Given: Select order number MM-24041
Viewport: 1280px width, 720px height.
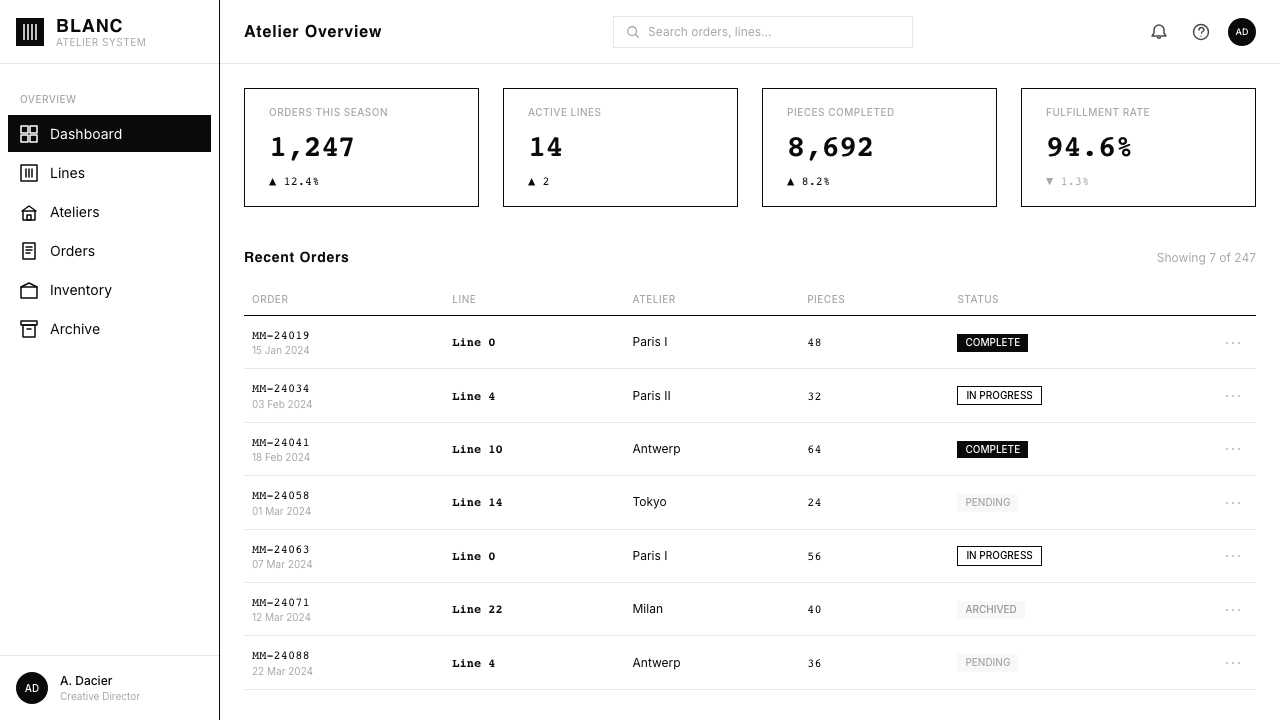Looking at the screenshot, I should coord(281,443).
